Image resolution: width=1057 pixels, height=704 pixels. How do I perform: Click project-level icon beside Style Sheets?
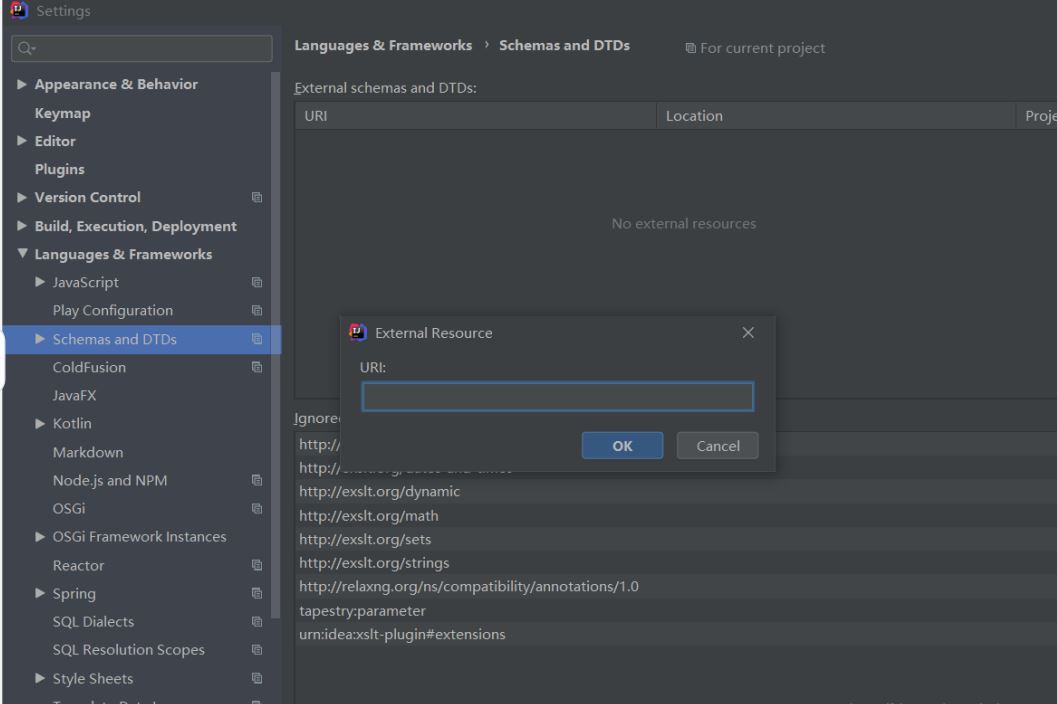257,679
